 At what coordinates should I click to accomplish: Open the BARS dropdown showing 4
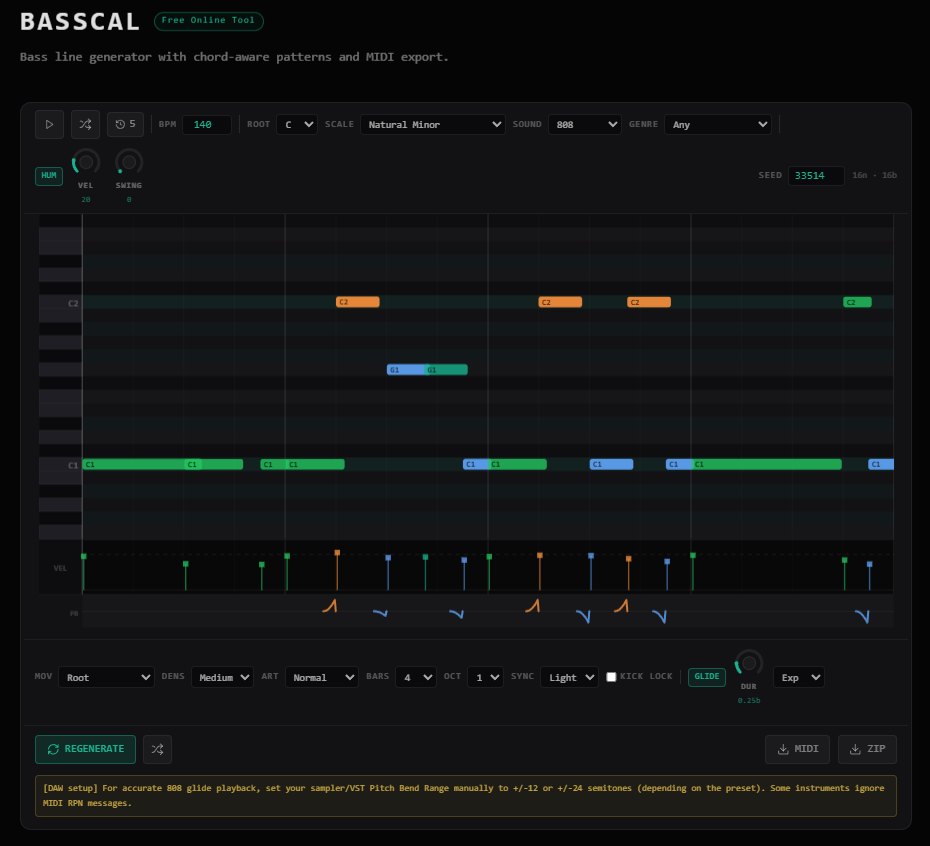click(x=416, y=678)
